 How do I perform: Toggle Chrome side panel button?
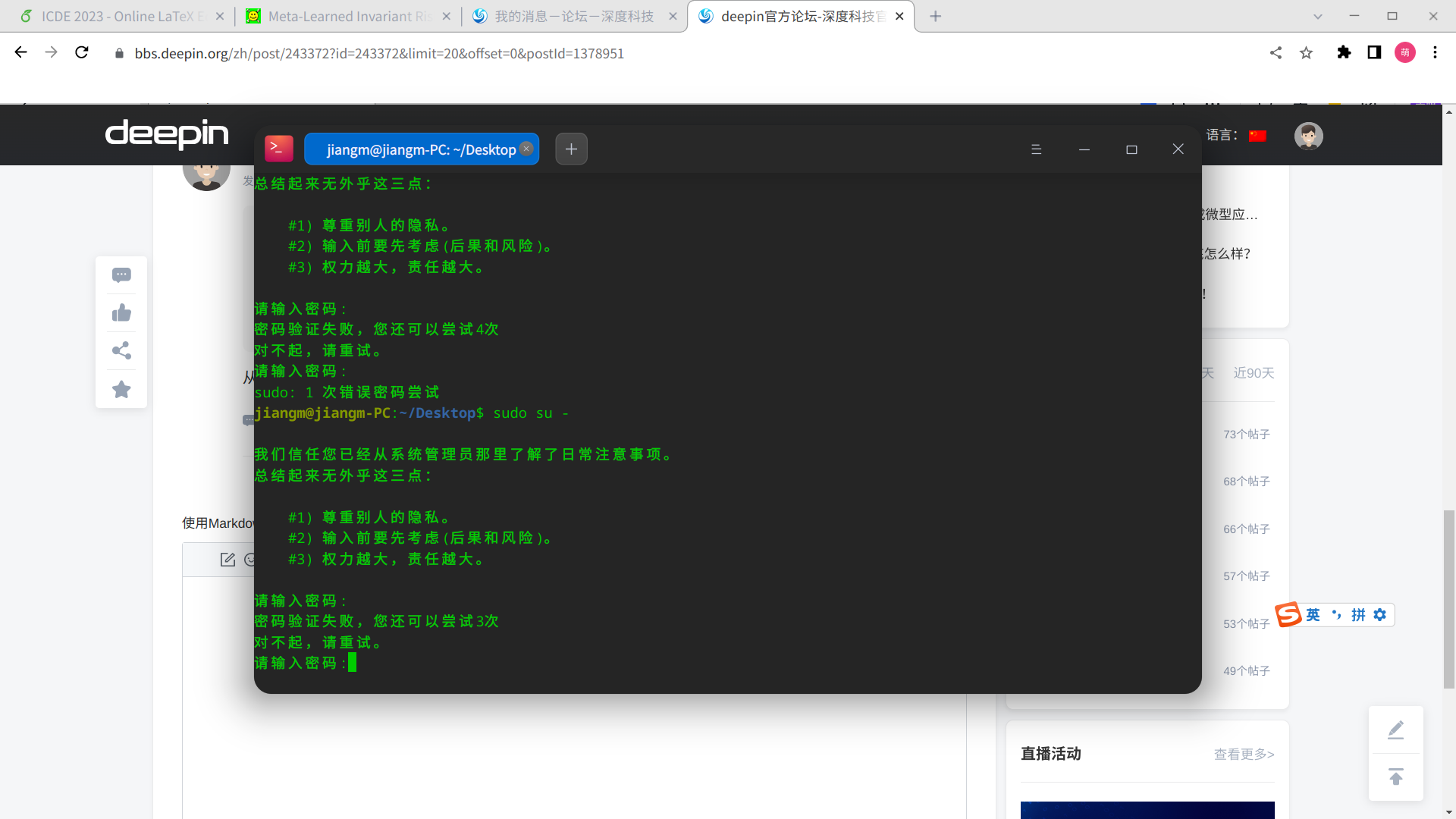1374,52
